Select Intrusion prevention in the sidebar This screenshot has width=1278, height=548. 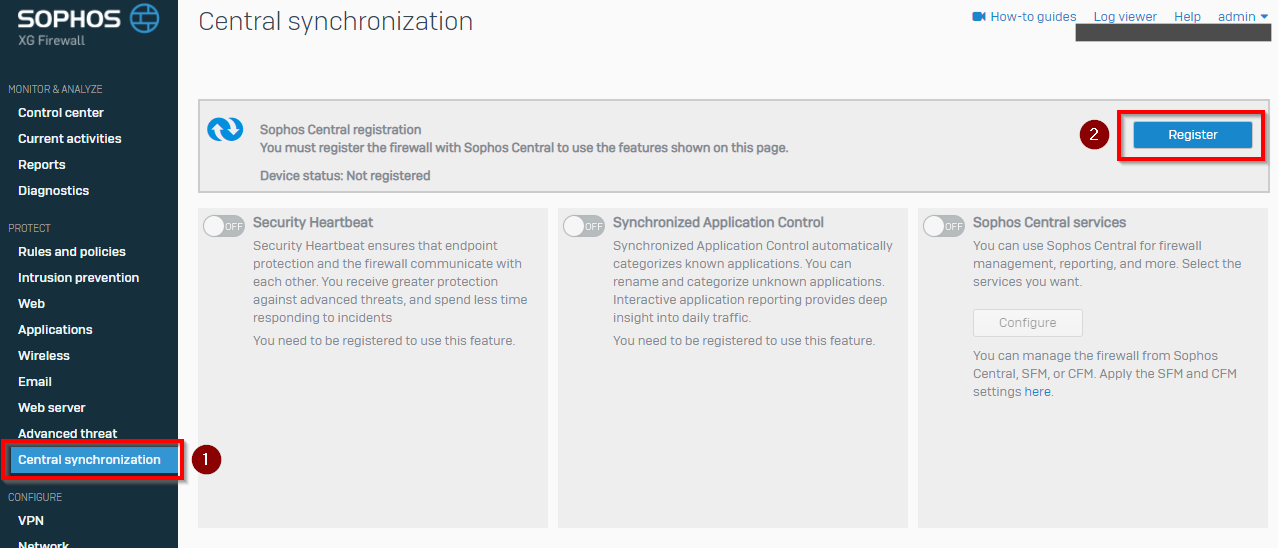coord(79,278)
